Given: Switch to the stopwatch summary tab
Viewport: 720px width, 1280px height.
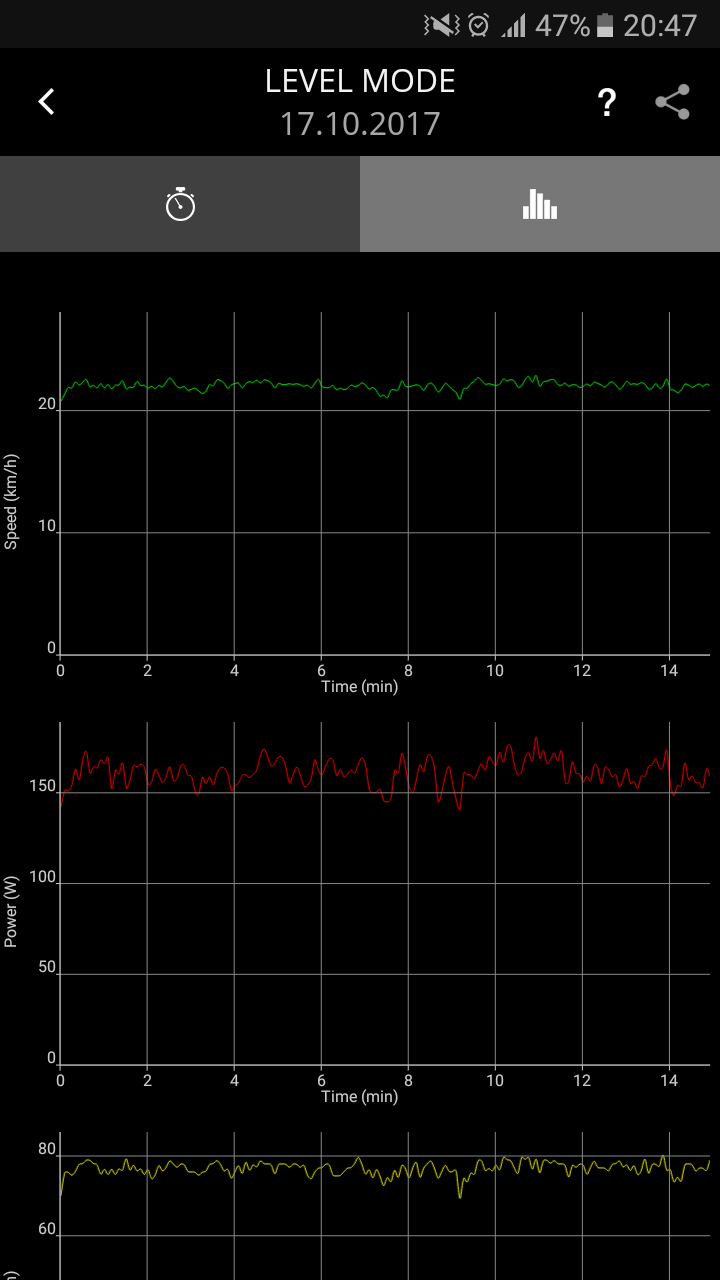Looking at the screenshot, I should coord(180,204).
